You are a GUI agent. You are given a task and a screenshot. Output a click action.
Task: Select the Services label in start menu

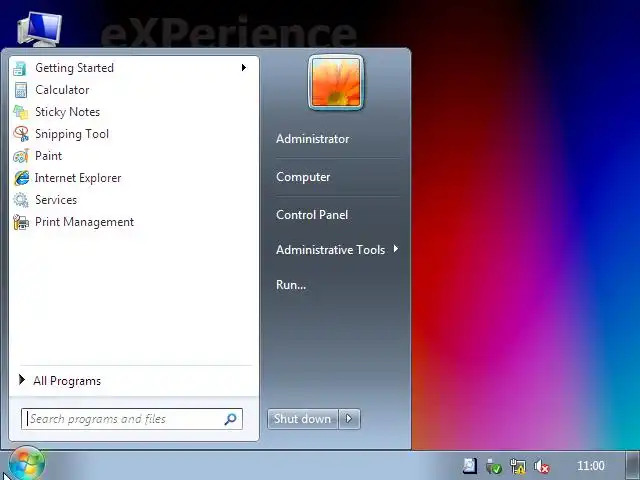56,200
